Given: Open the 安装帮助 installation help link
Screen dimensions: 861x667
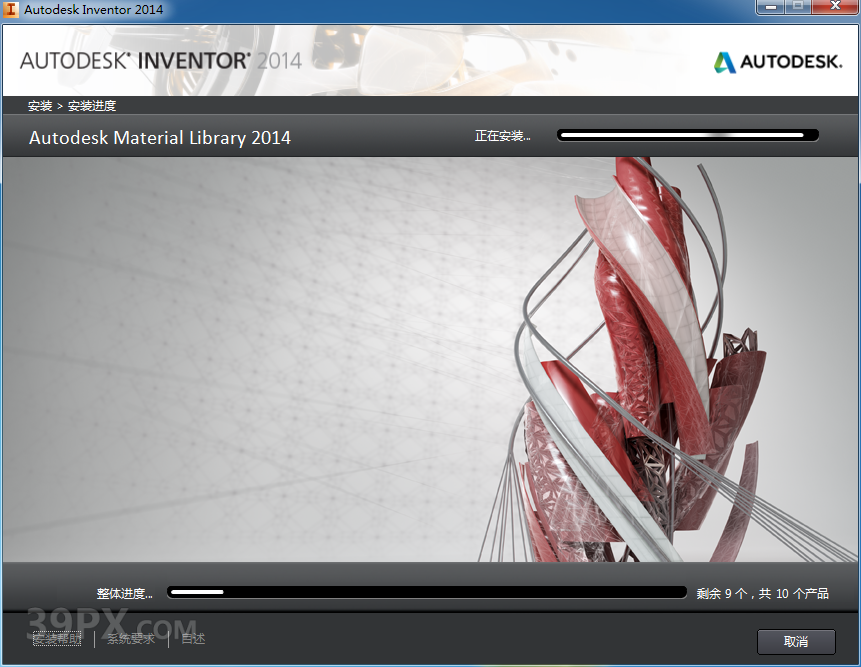Looking at the screenshot, I should click(x=57, y=638).
